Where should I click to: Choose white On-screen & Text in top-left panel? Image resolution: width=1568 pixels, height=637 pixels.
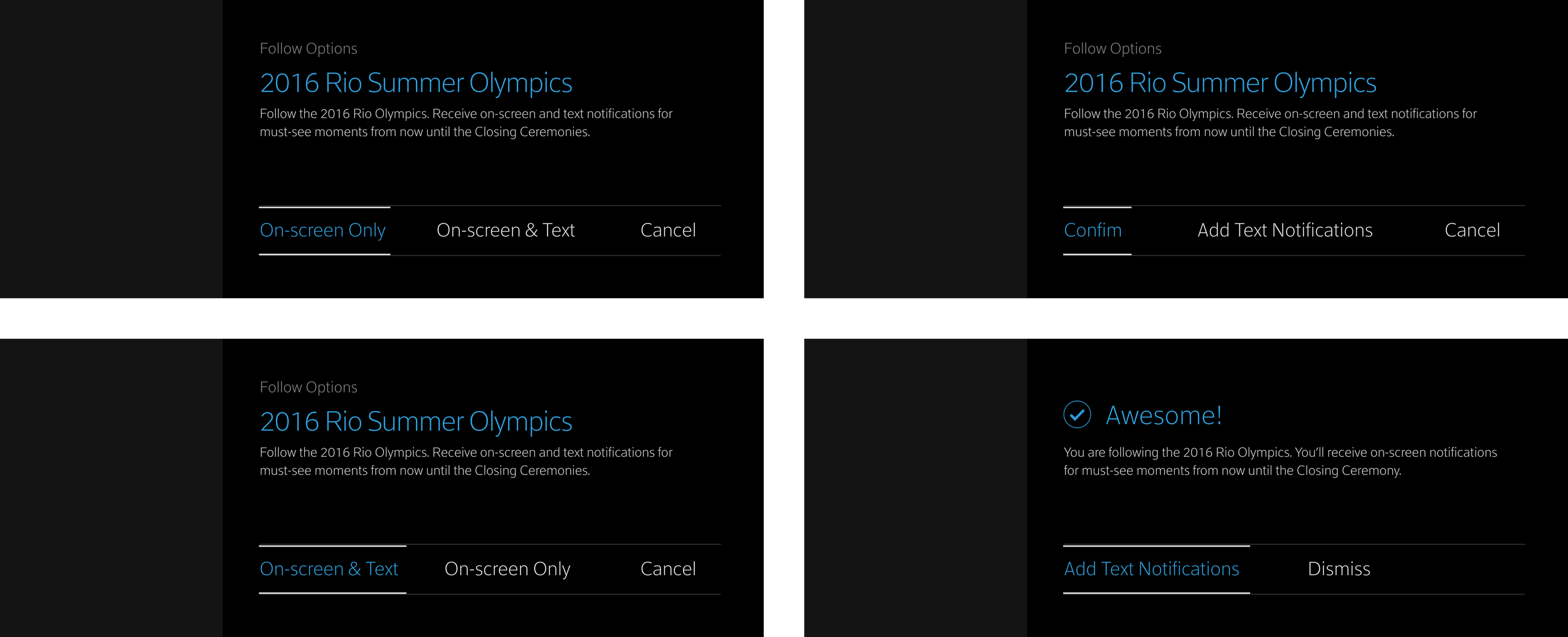click(506, 230)
